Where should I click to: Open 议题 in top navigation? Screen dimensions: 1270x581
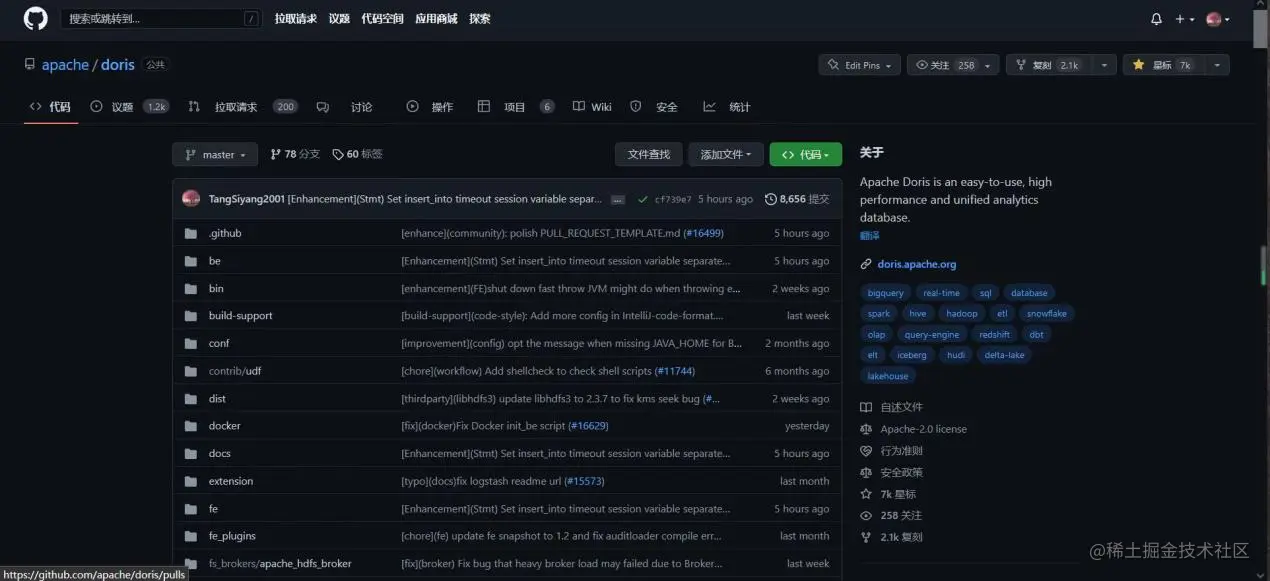click(339, 19)
